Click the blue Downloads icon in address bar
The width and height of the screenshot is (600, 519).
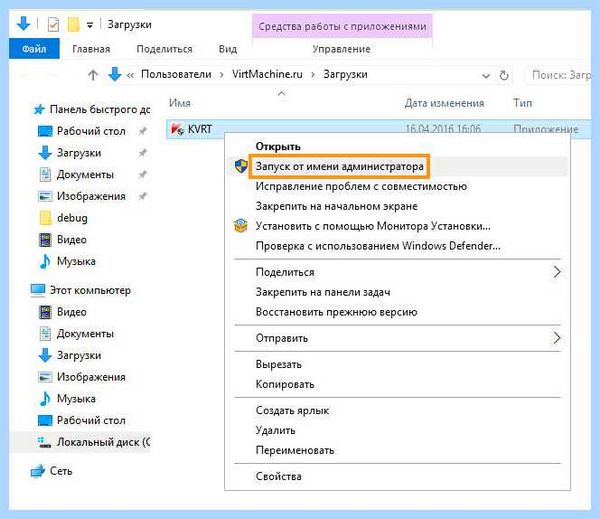[114, 74]
